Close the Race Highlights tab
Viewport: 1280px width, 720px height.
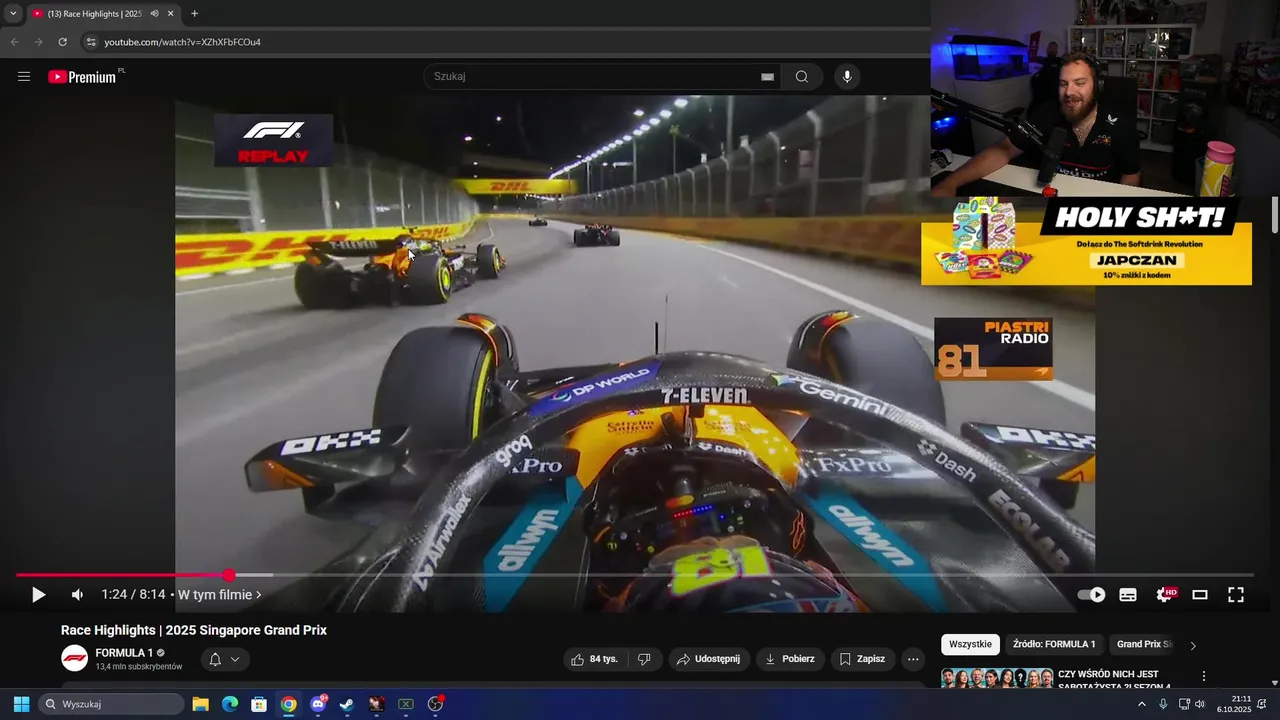point(170,14)
